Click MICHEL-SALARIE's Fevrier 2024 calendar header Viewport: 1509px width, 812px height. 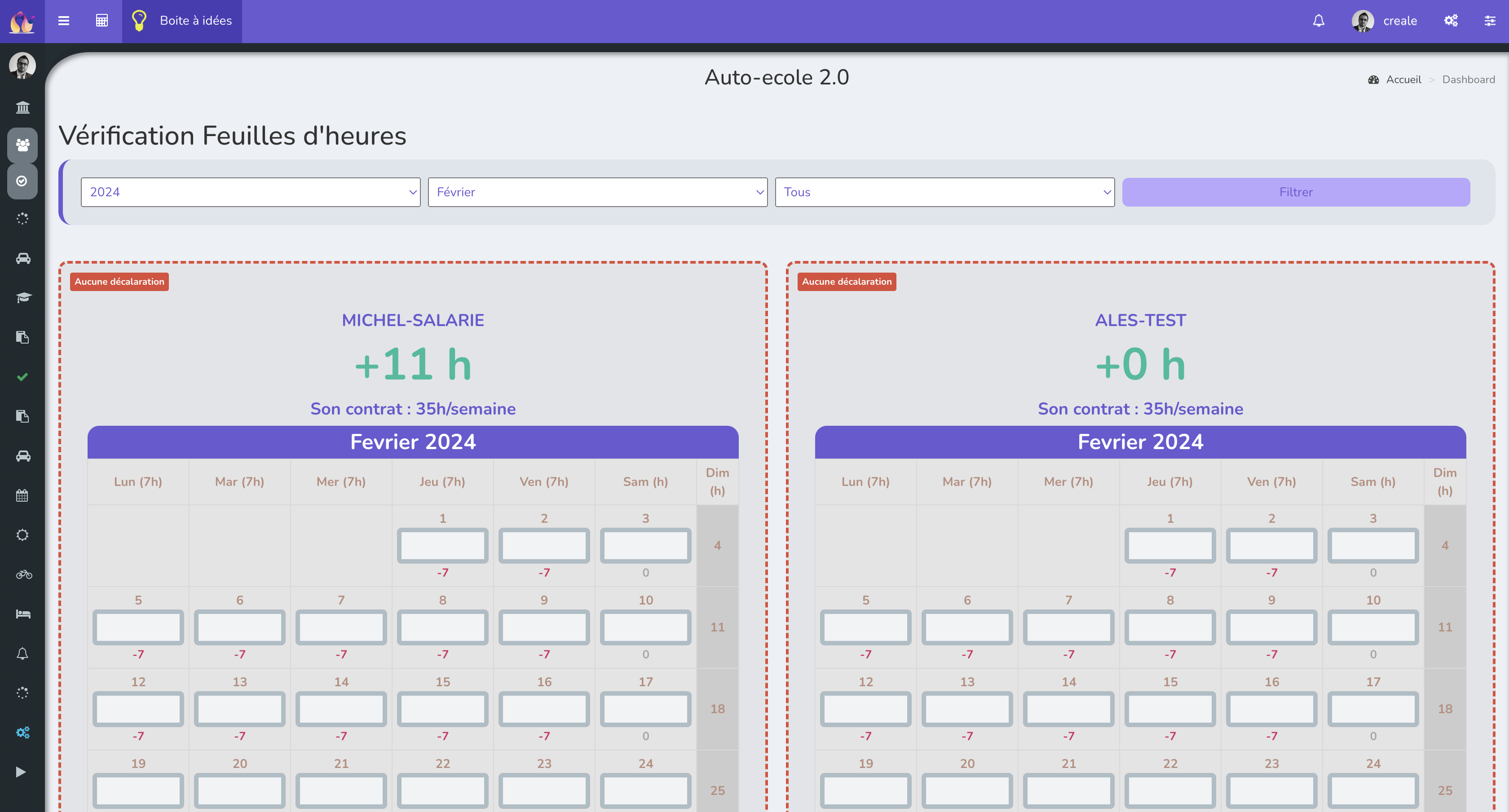413,442
